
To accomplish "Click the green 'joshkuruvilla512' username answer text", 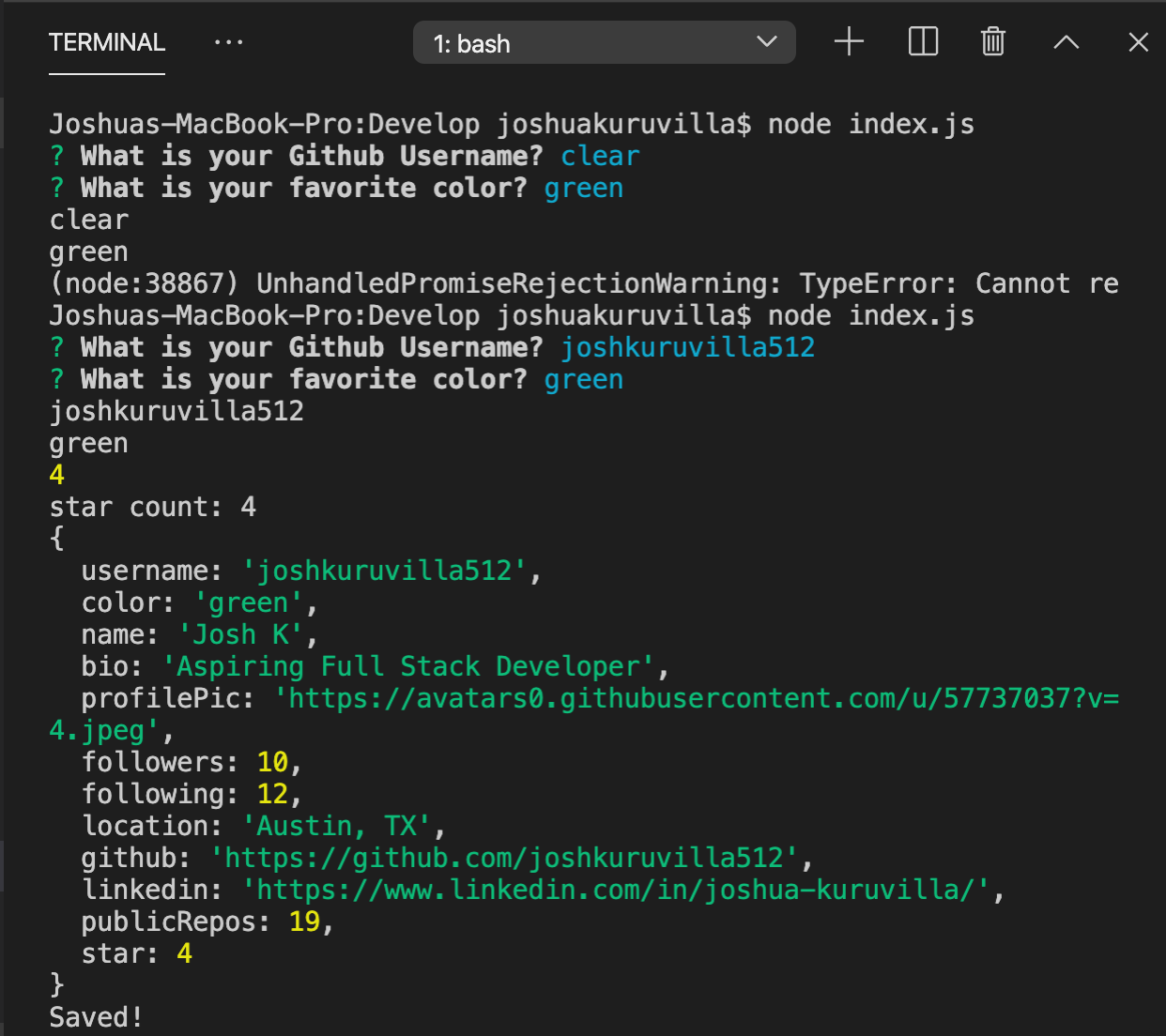I will 688,346.
